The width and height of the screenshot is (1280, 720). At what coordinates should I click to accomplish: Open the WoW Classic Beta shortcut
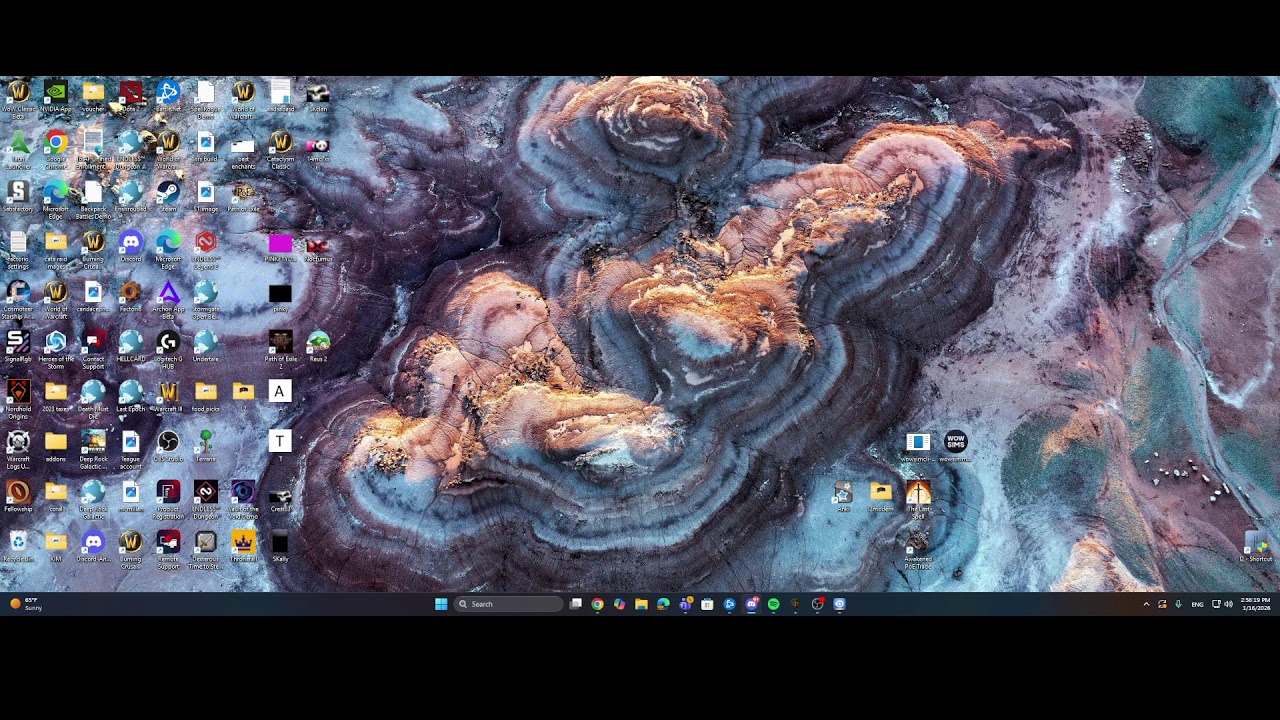(18, 100)
